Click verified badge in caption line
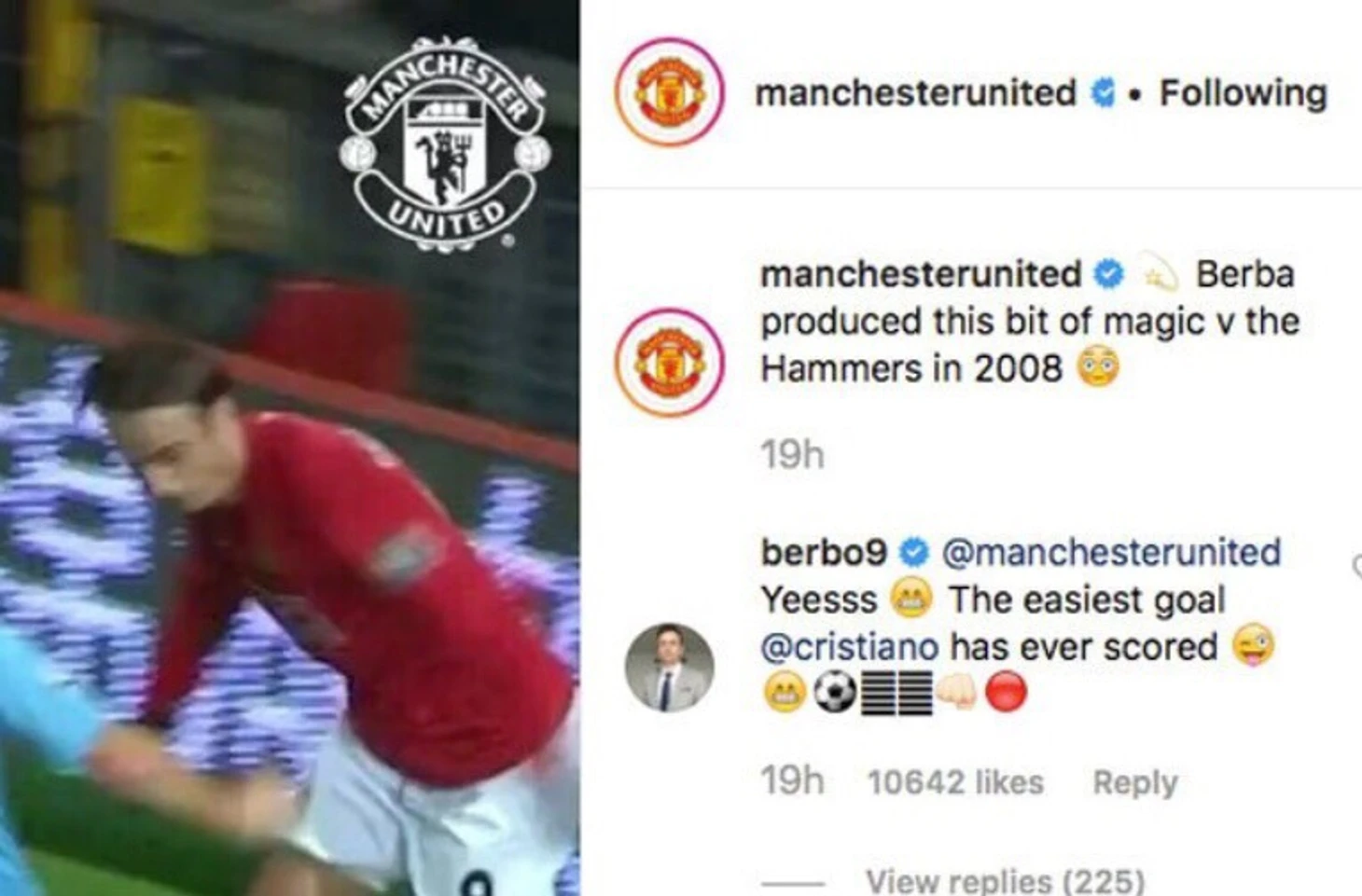Viewport: 1362px width, 896px height. coord(1108,274)
